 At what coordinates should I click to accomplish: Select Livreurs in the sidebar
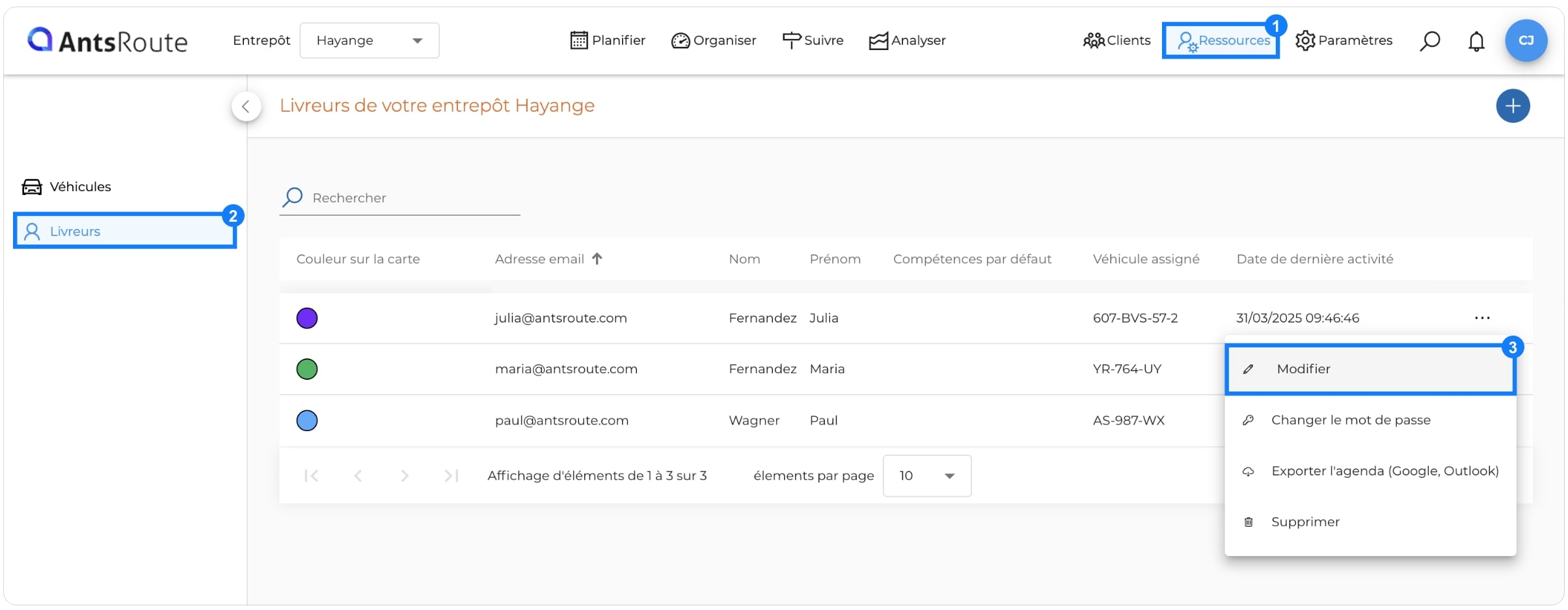point(125,231)
